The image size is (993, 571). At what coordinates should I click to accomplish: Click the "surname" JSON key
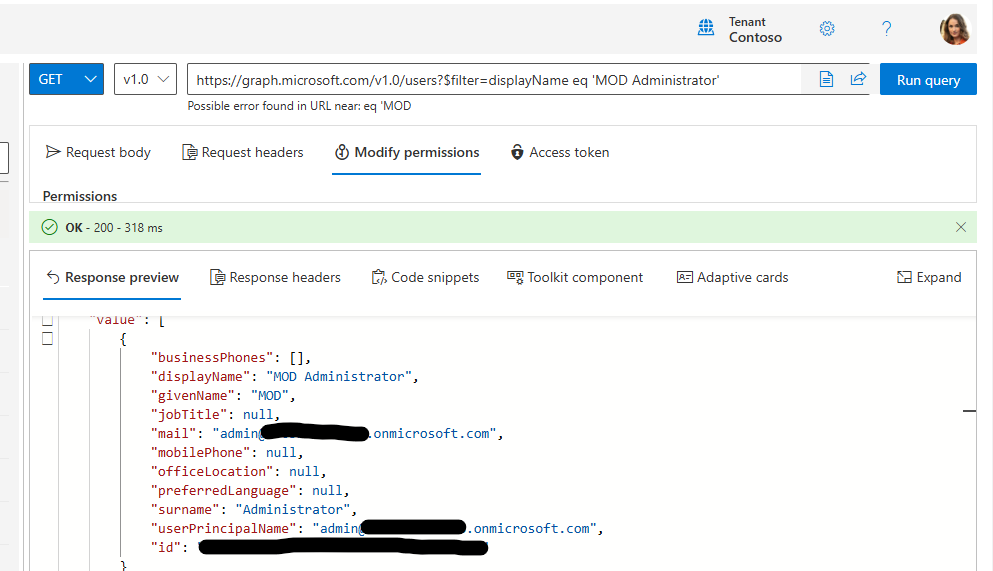click(x=185, y=510)
